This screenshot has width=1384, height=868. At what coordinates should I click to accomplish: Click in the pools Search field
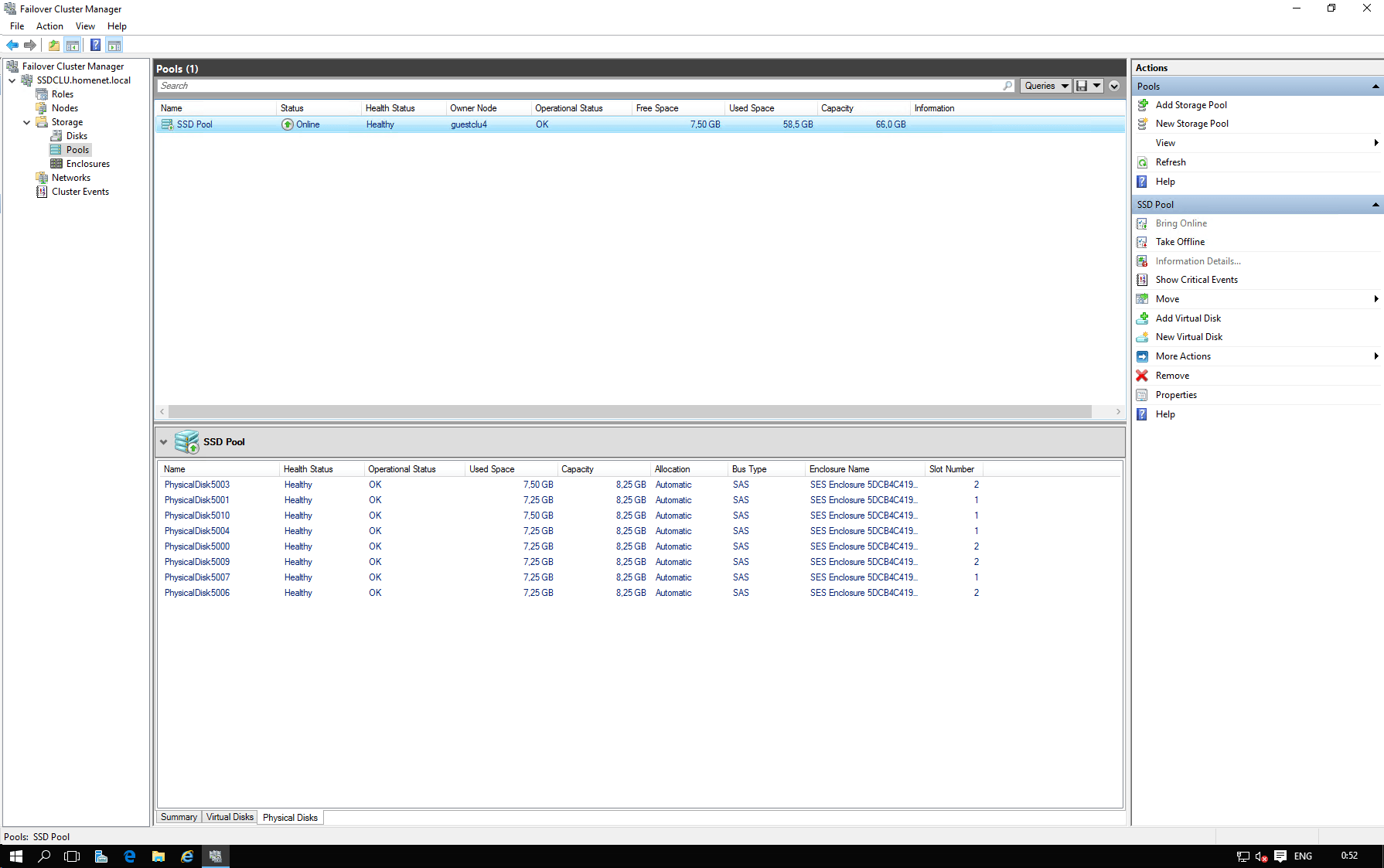(578, 86)
